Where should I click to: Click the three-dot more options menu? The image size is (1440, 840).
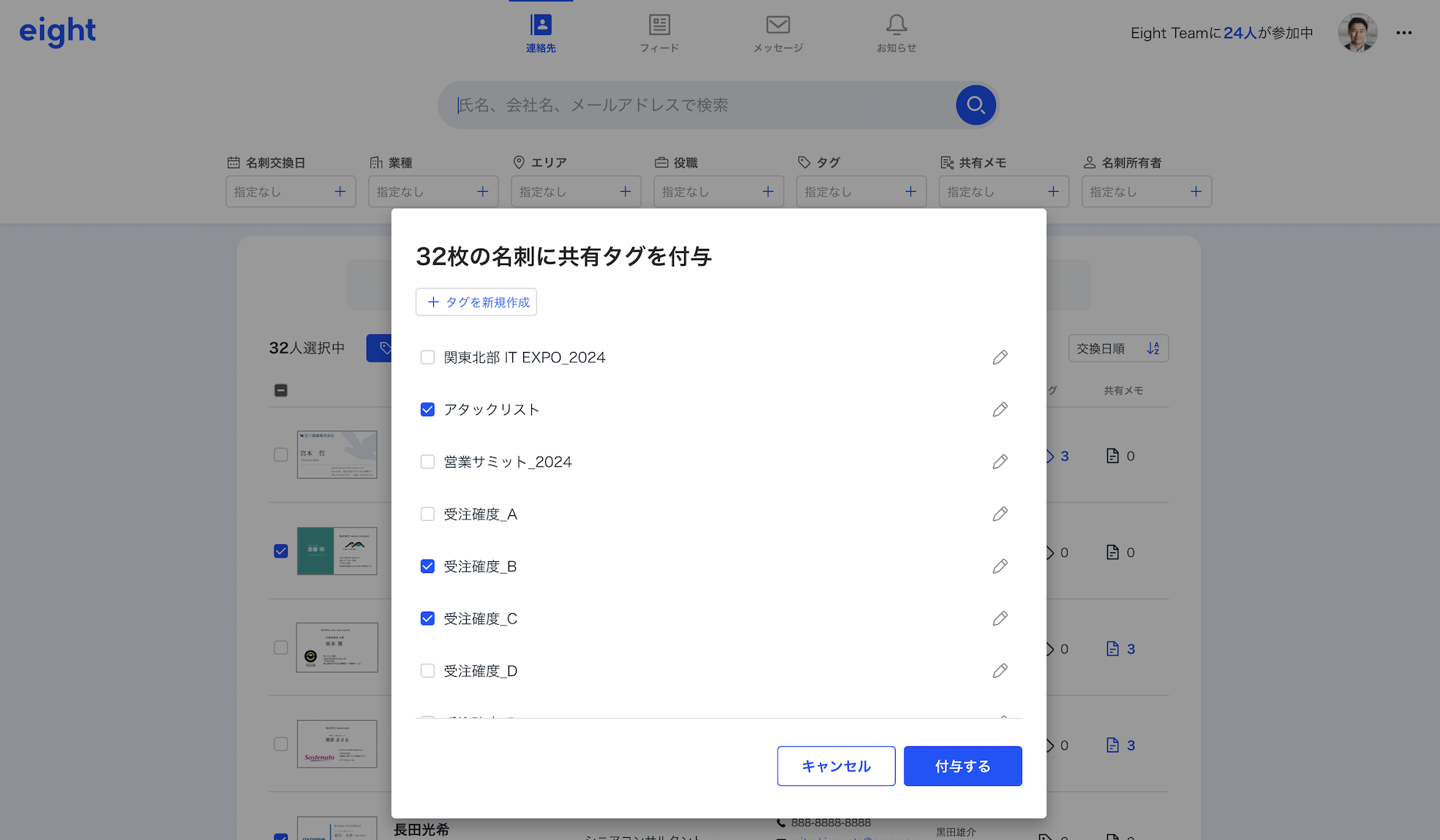1403,33
